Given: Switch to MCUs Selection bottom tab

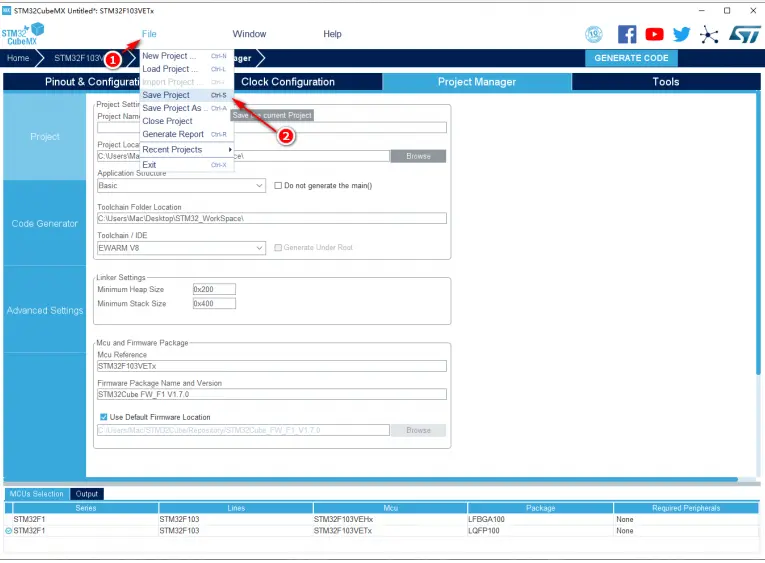Looking at the screenshot, I should tap(37, 494).
